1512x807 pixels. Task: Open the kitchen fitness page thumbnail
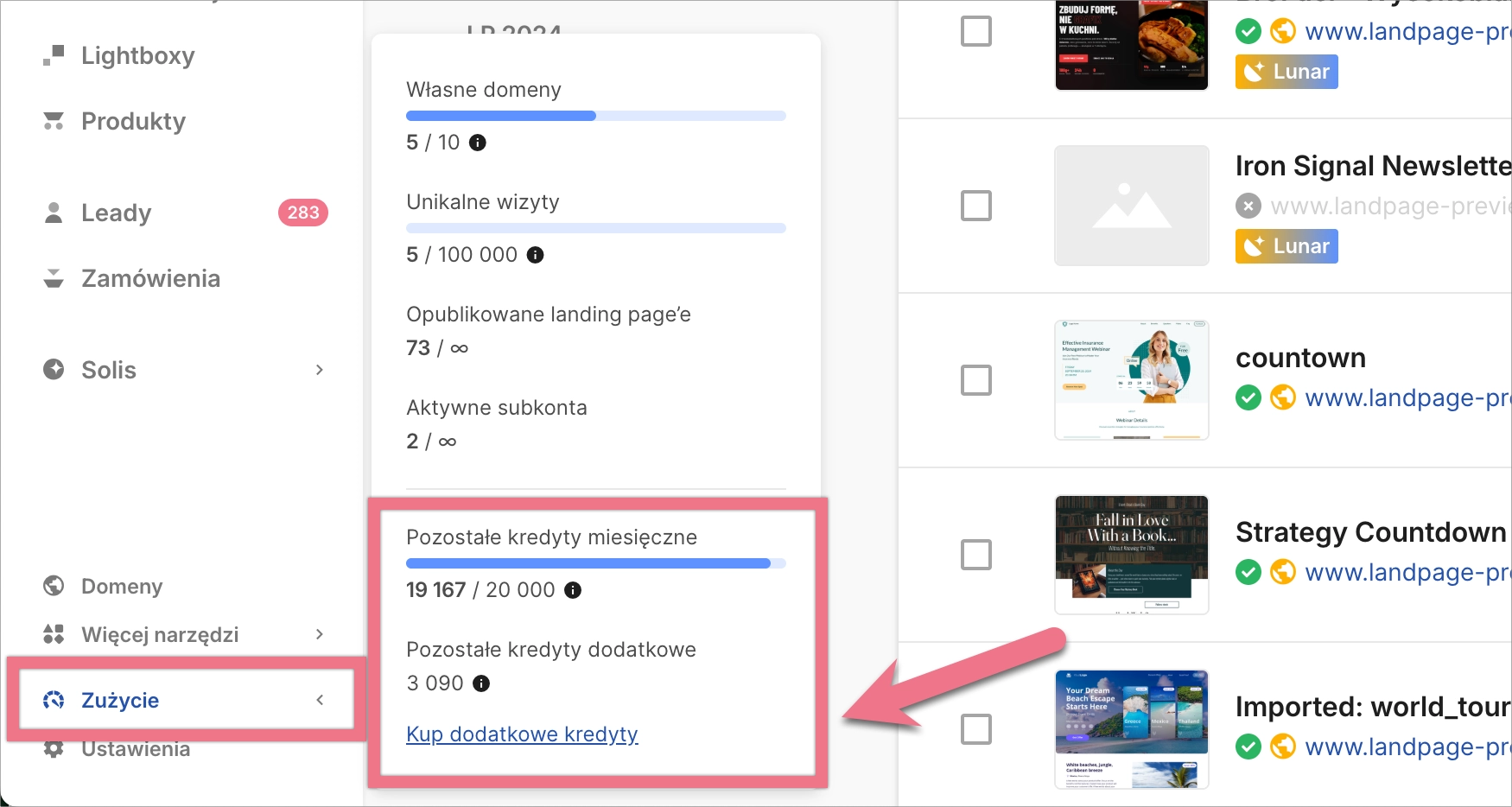tap(1132, 44)
